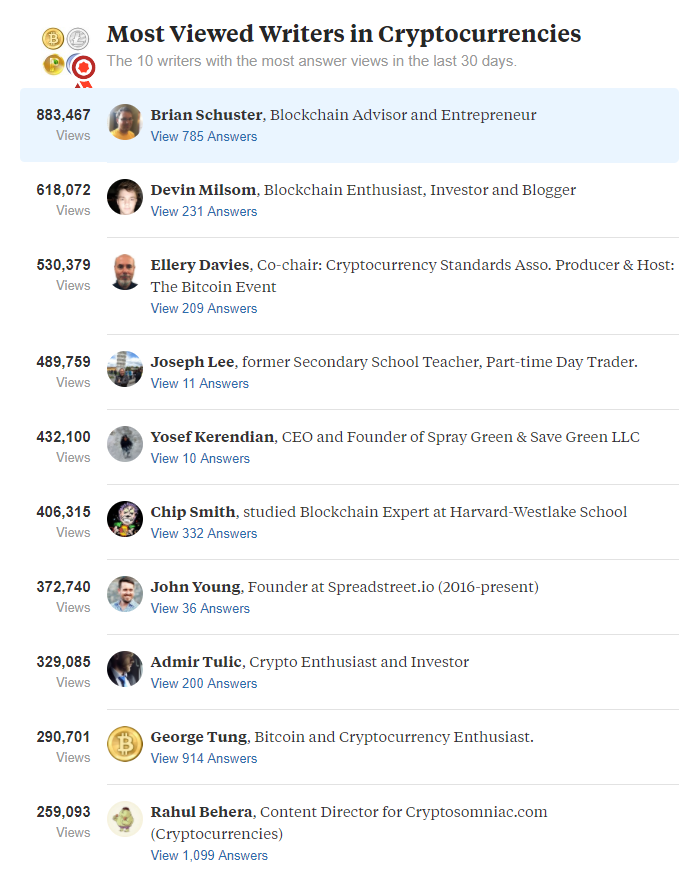Open George Tung's 914 answers link
This screenshot has height=879, width=700.
[204, 759]
